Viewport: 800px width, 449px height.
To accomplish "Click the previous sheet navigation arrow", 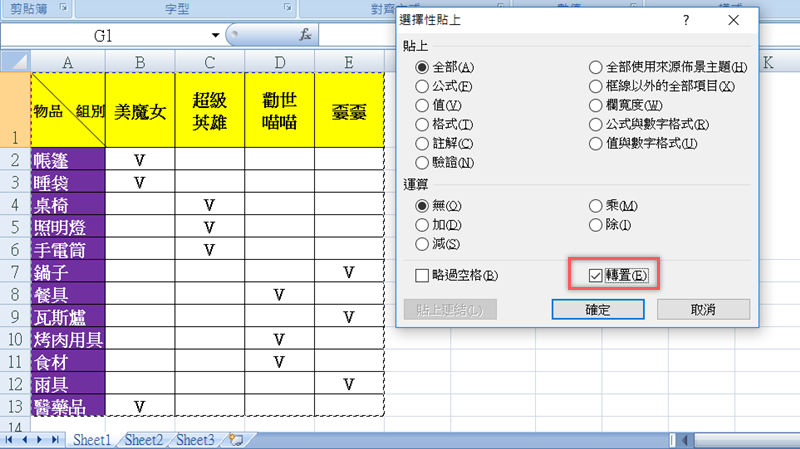I will (x=24, y=440).
